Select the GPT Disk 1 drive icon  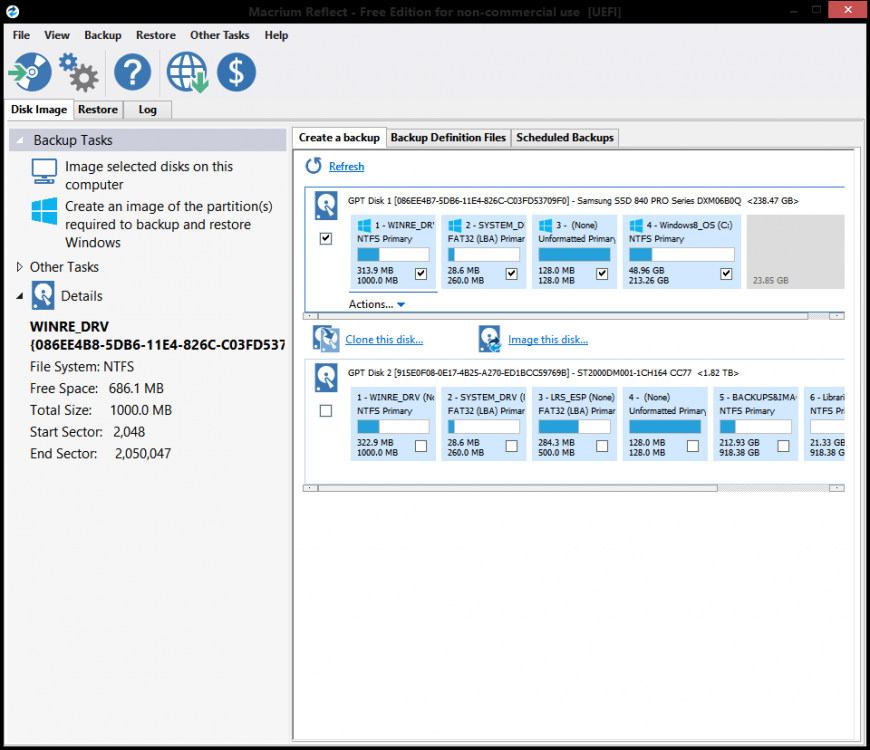(326, 206)
